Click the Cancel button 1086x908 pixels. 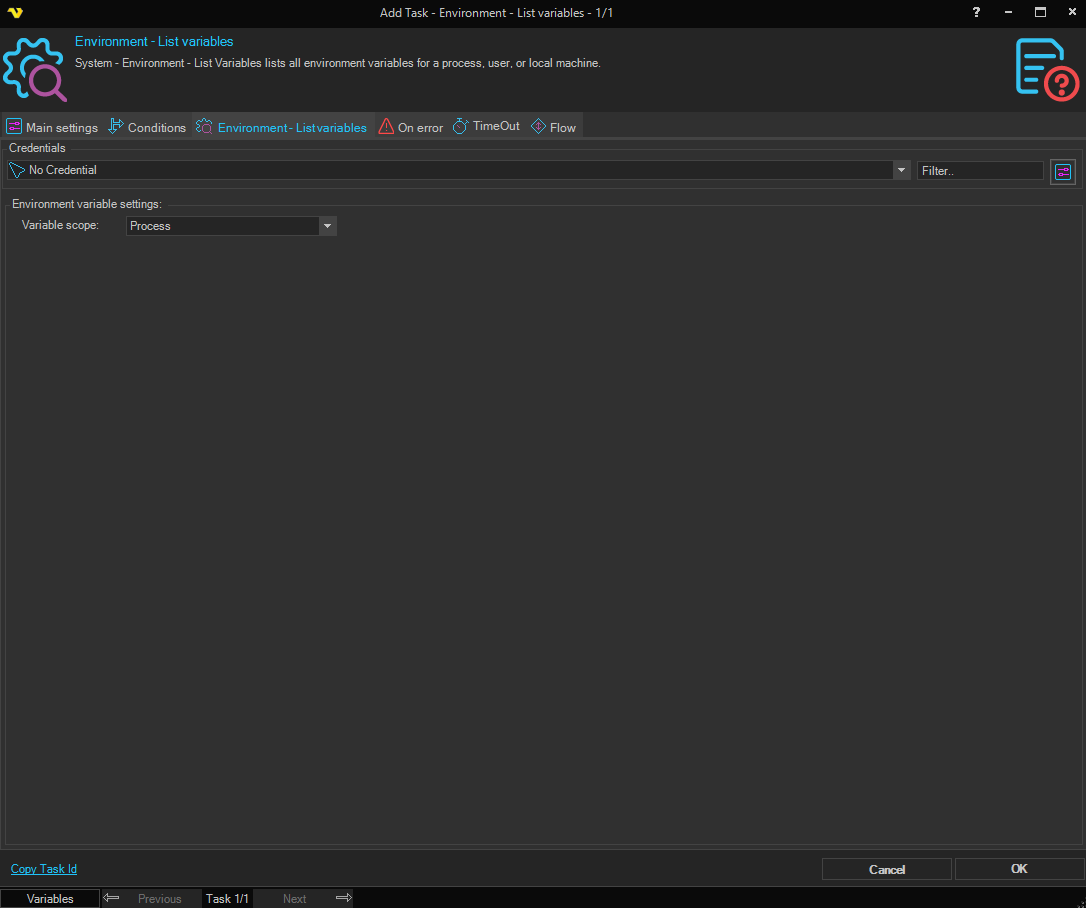point(886,869)
